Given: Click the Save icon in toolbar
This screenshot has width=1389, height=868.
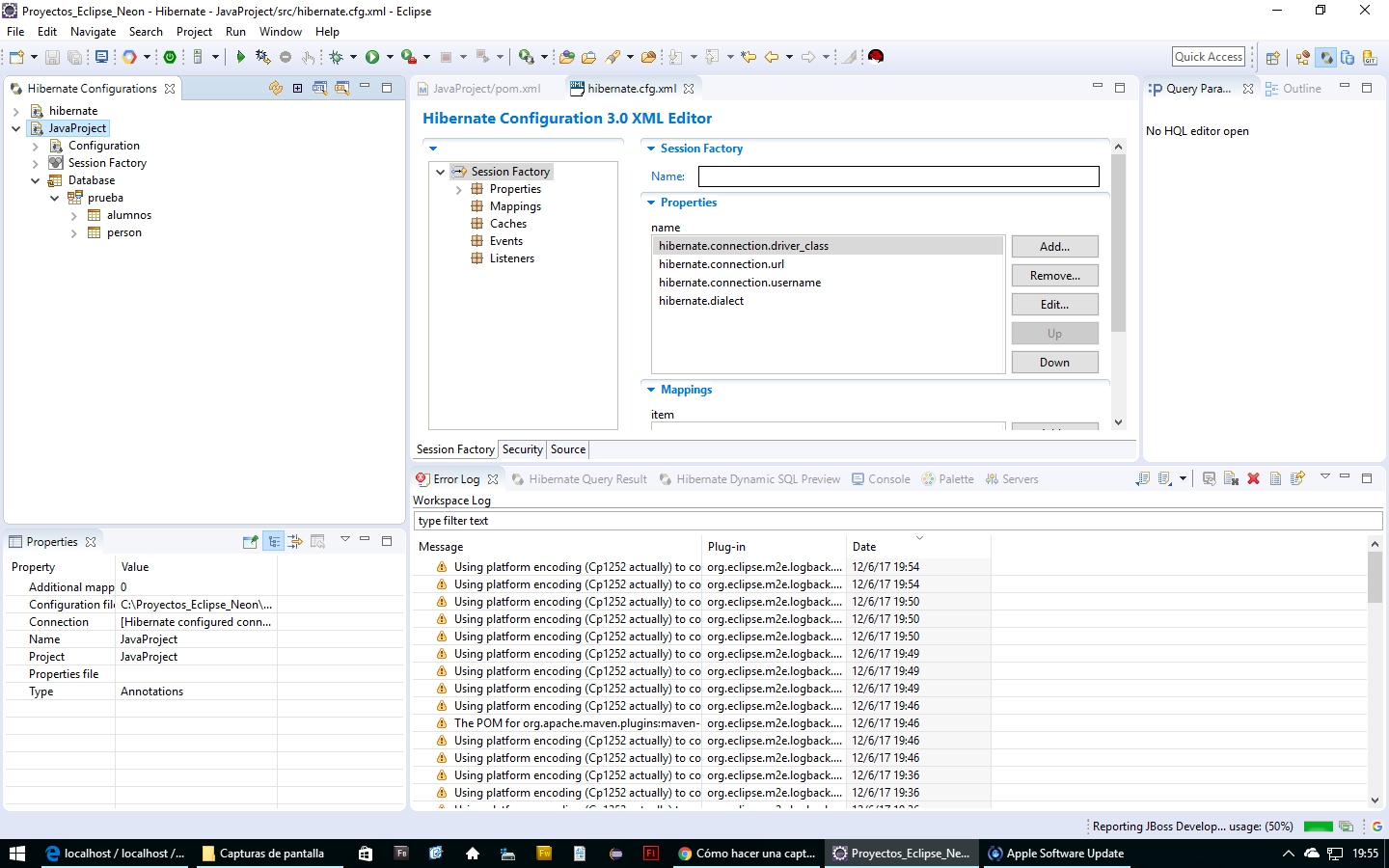Looking at the screenshot, I should pos(53,57).
